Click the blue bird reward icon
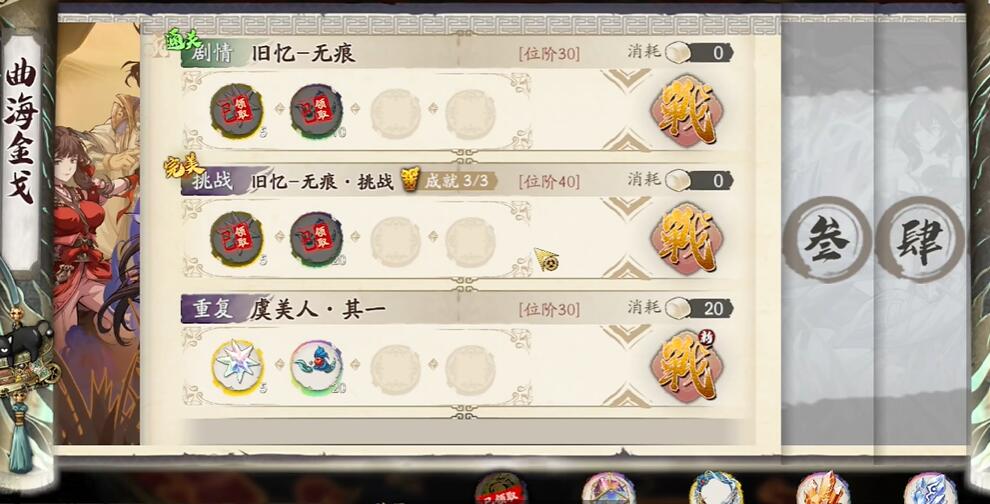The image size is (990, 504). pos(317,367)
